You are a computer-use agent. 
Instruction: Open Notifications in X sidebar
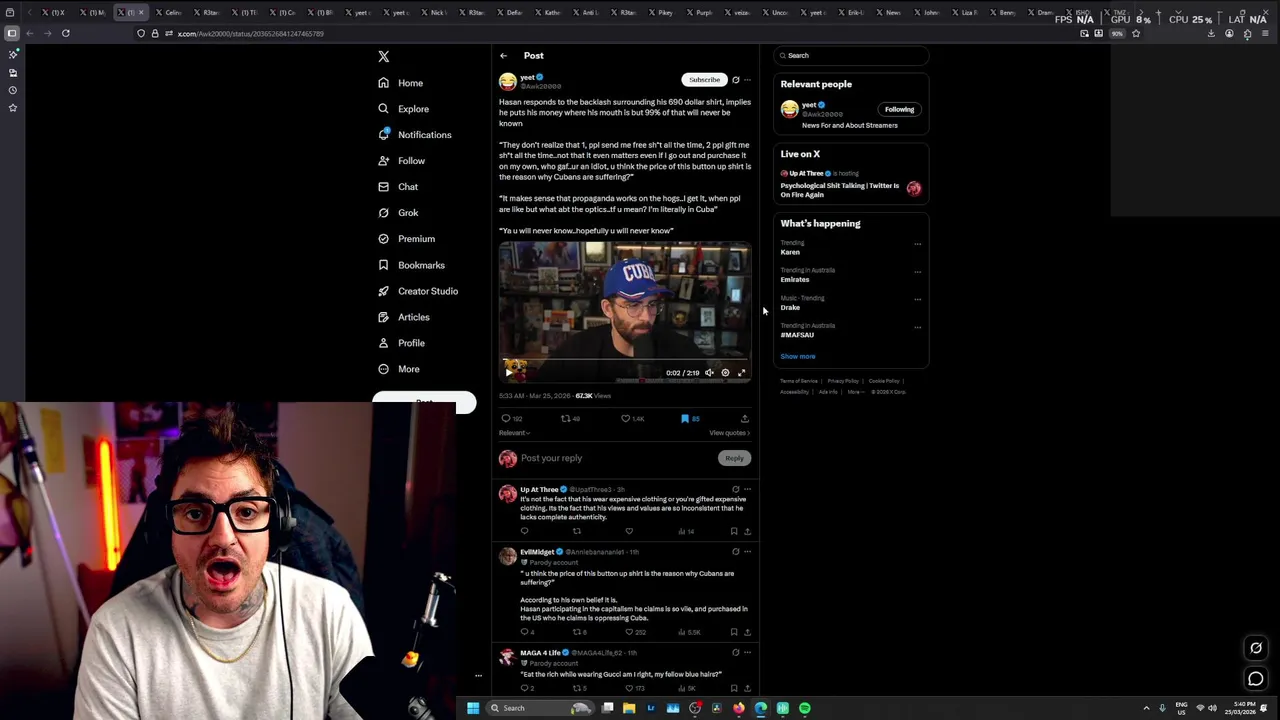[x=415, y=135]
